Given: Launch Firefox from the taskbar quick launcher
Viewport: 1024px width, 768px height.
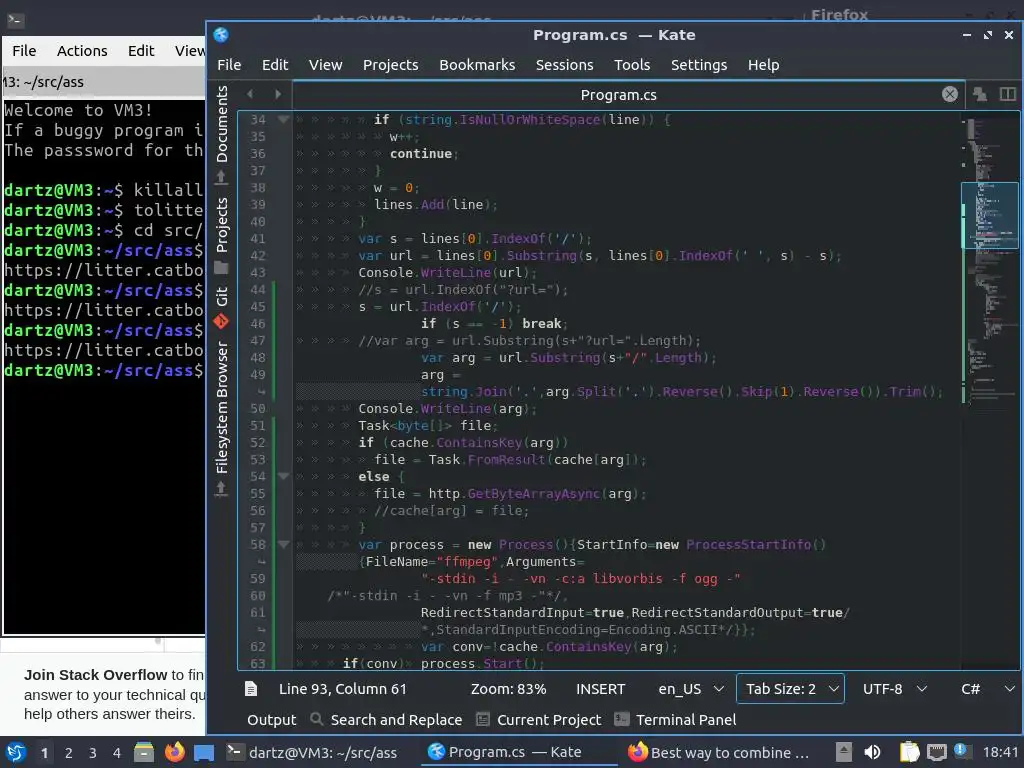Looking at the screenshot, I should coord(174,752).
